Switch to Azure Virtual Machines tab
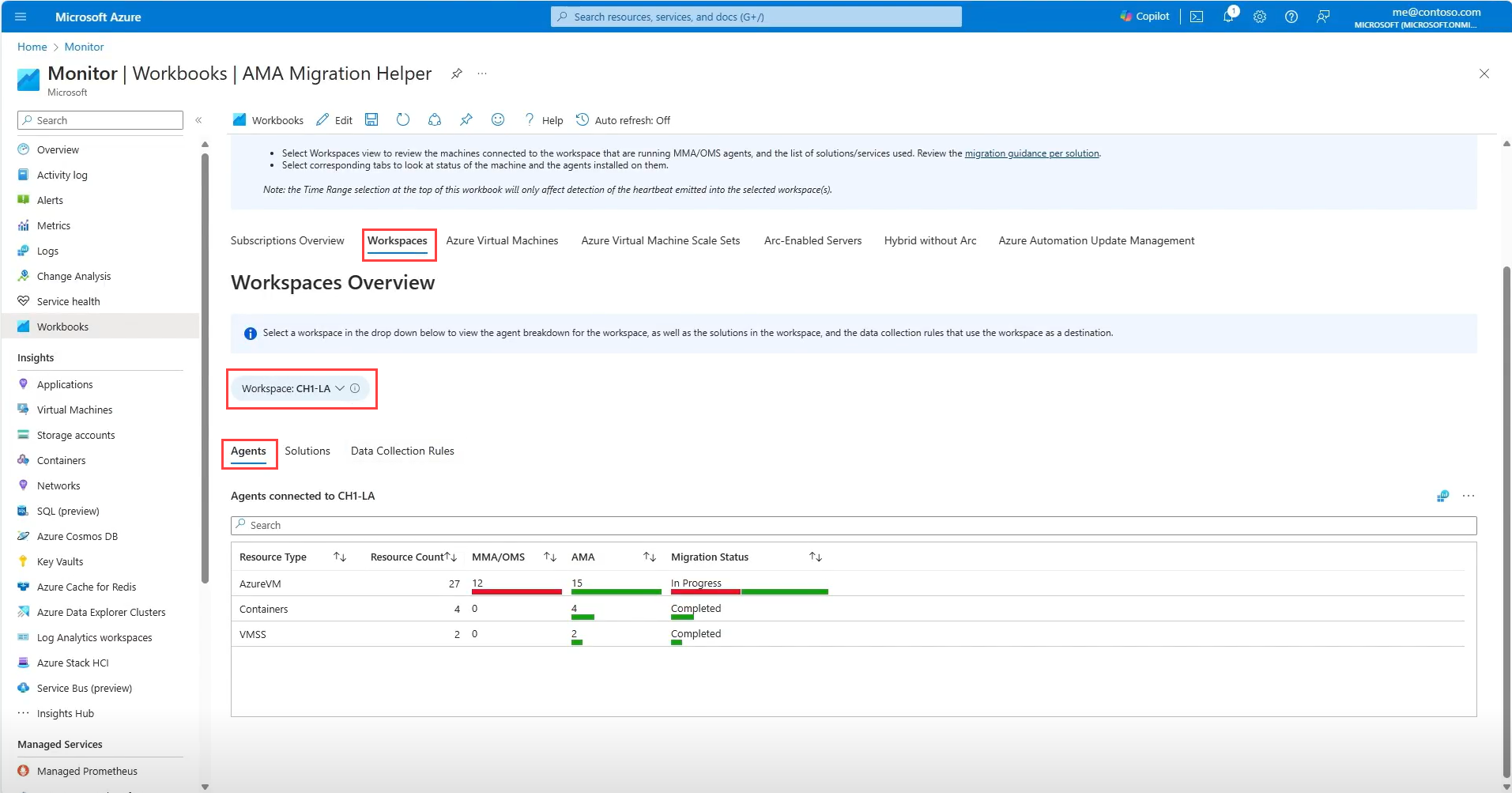1512x793 pixels. tap(502, 240)
